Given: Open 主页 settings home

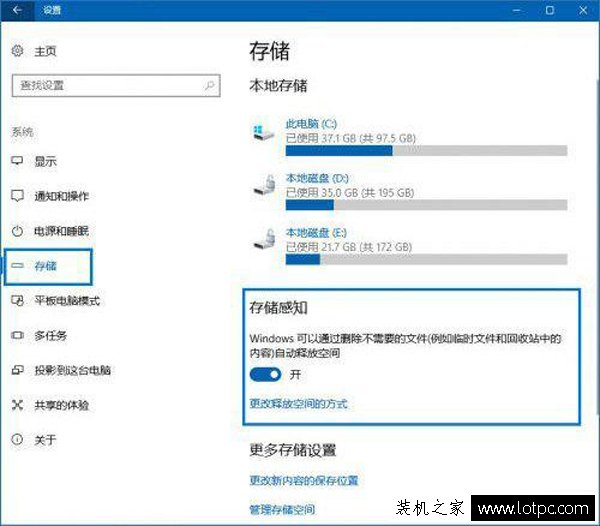Looking at the screenshot, I should tap(45, 51).
